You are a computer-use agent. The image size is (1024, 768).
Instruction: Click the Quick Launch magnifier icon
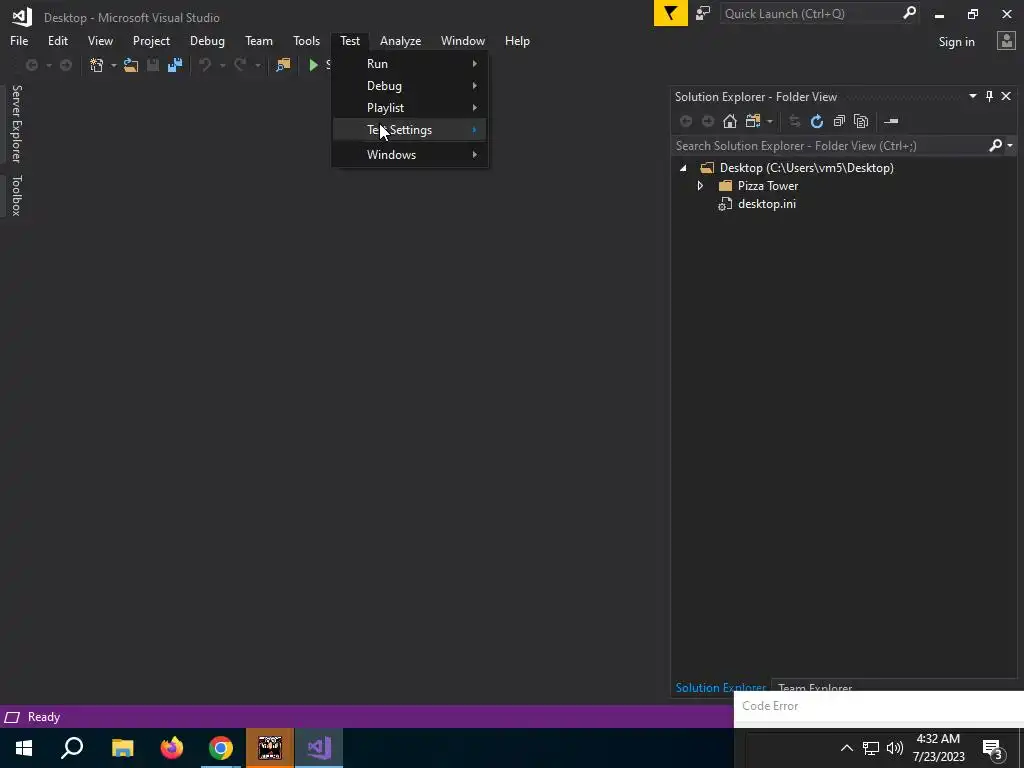[x=908, y=13]
